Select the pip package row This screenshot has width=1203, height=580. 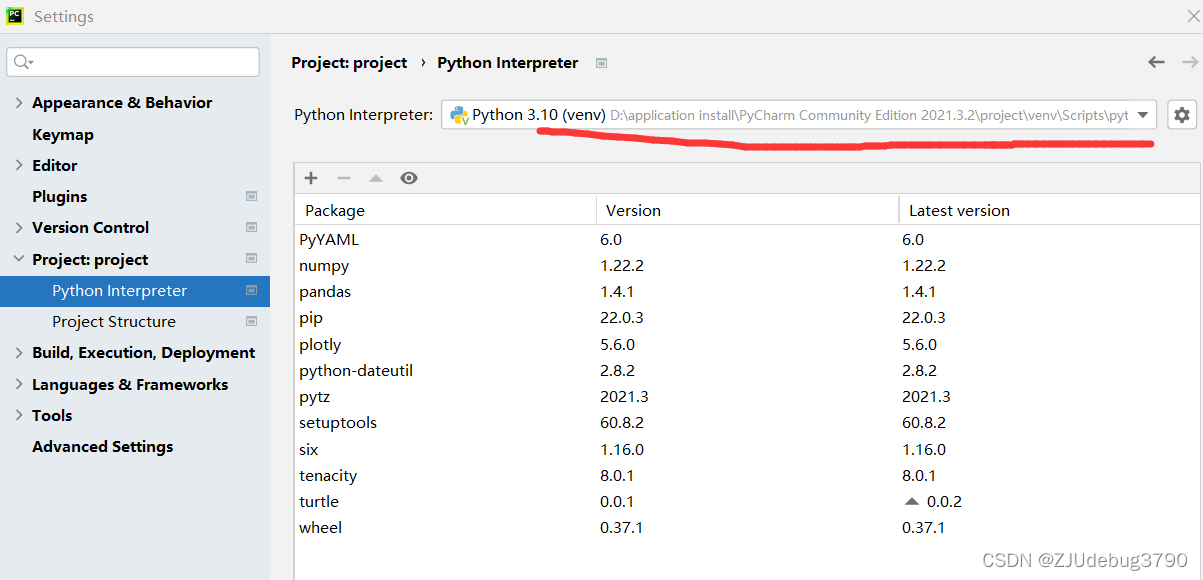click(748, 318)
